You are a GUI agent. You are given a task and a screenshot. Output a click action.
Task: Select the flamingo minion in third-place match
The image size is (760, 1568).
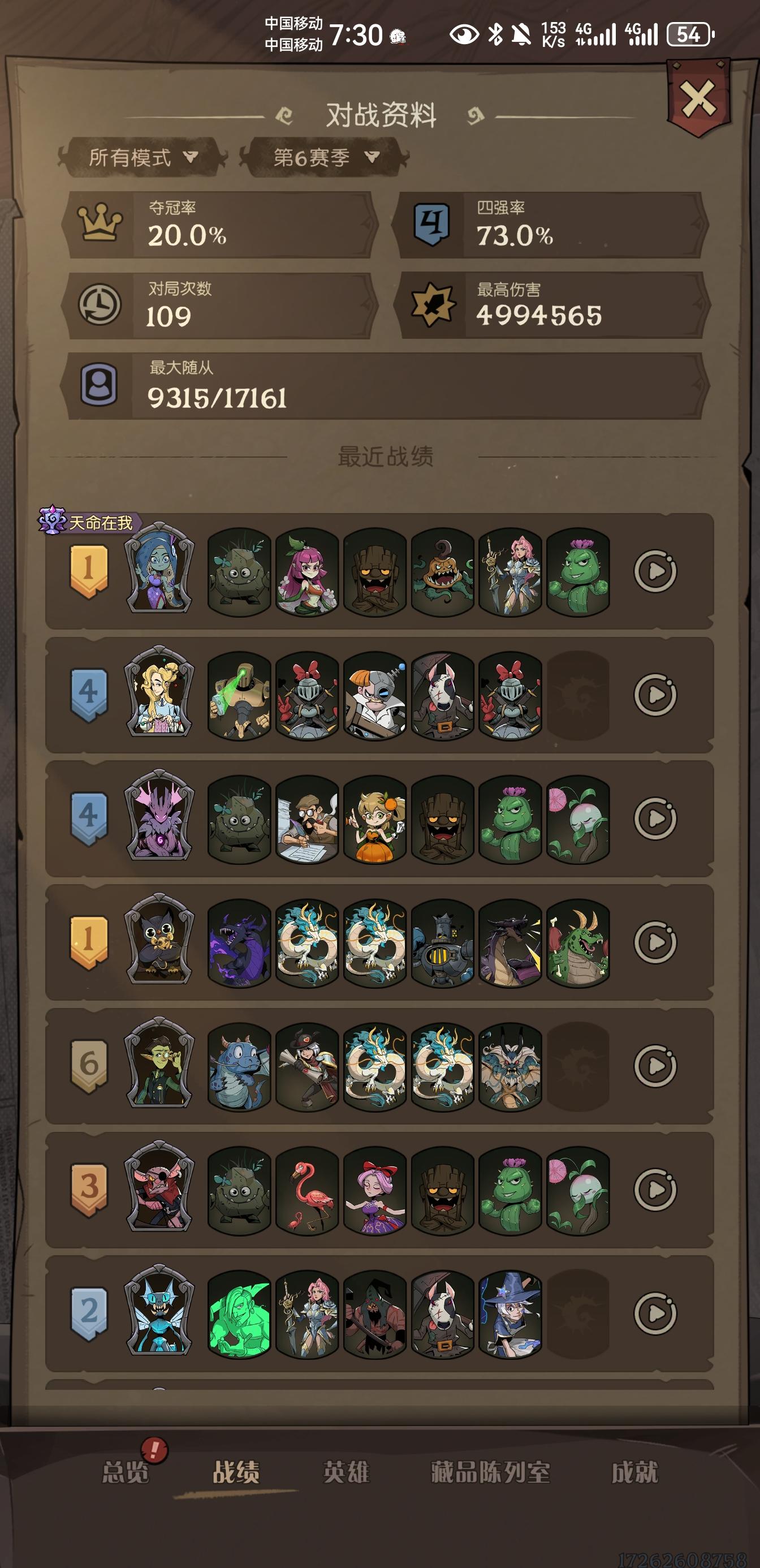tap(306, 1191)
